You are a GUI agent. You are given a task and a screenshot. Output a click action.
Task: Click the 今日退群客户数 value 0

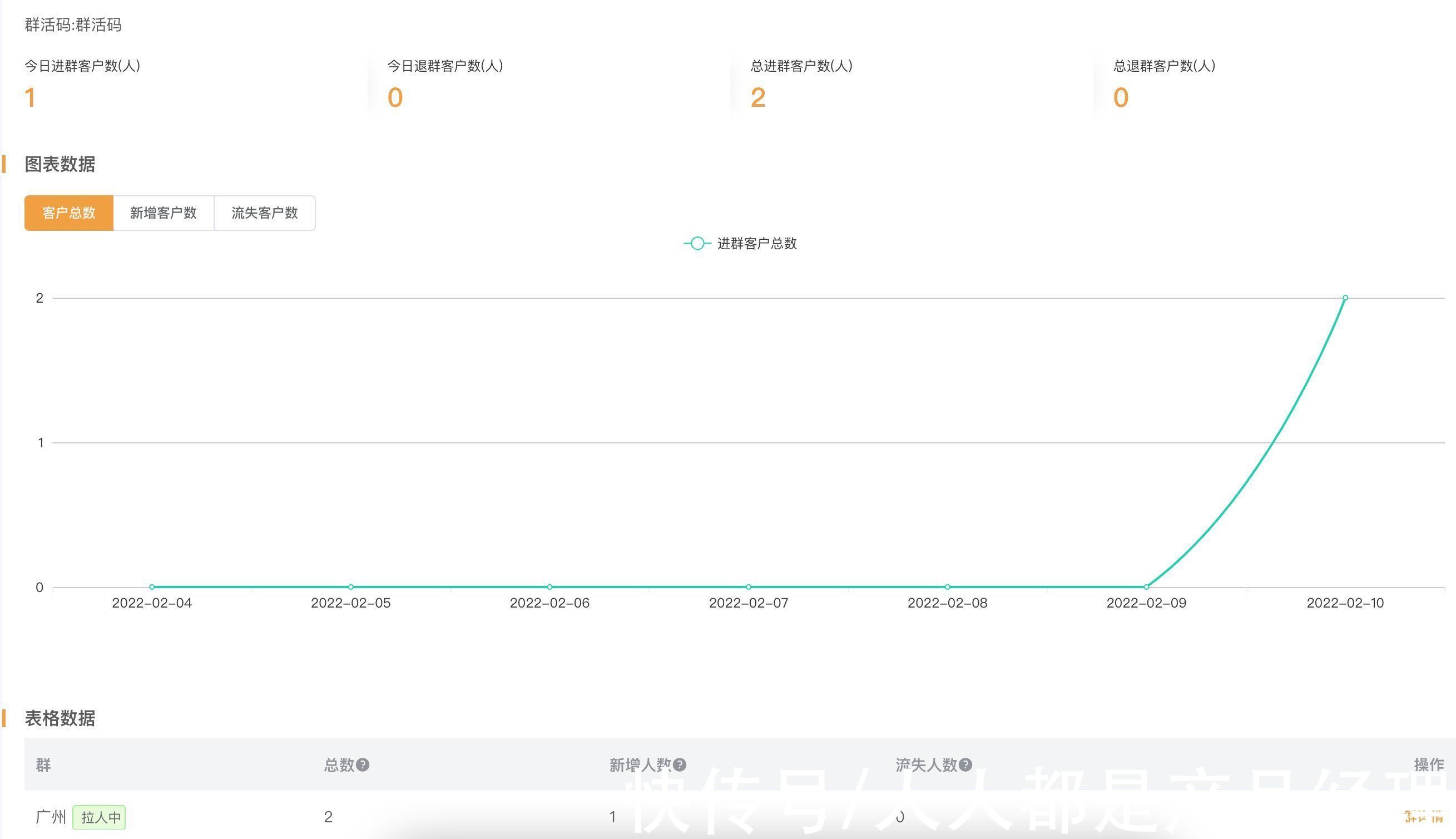[x=395, y=97]
